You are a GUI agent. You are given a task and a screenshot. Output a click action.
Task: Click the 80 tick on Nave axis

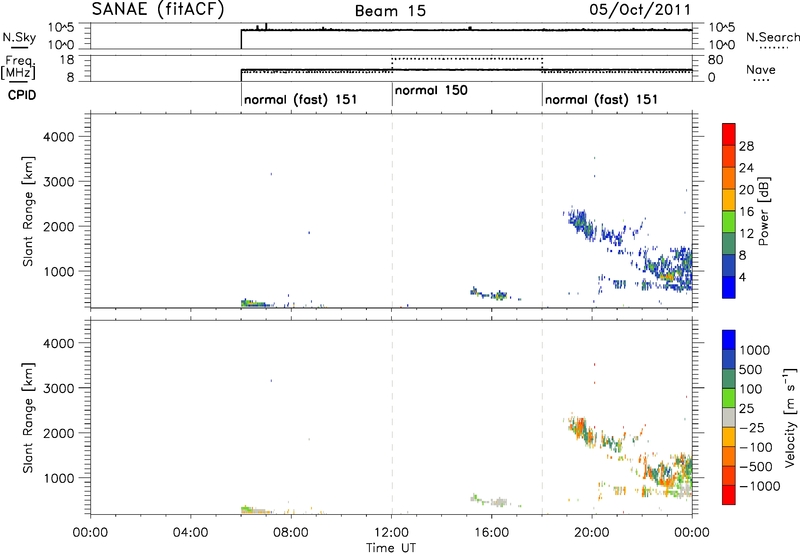[x=715, y=60]
